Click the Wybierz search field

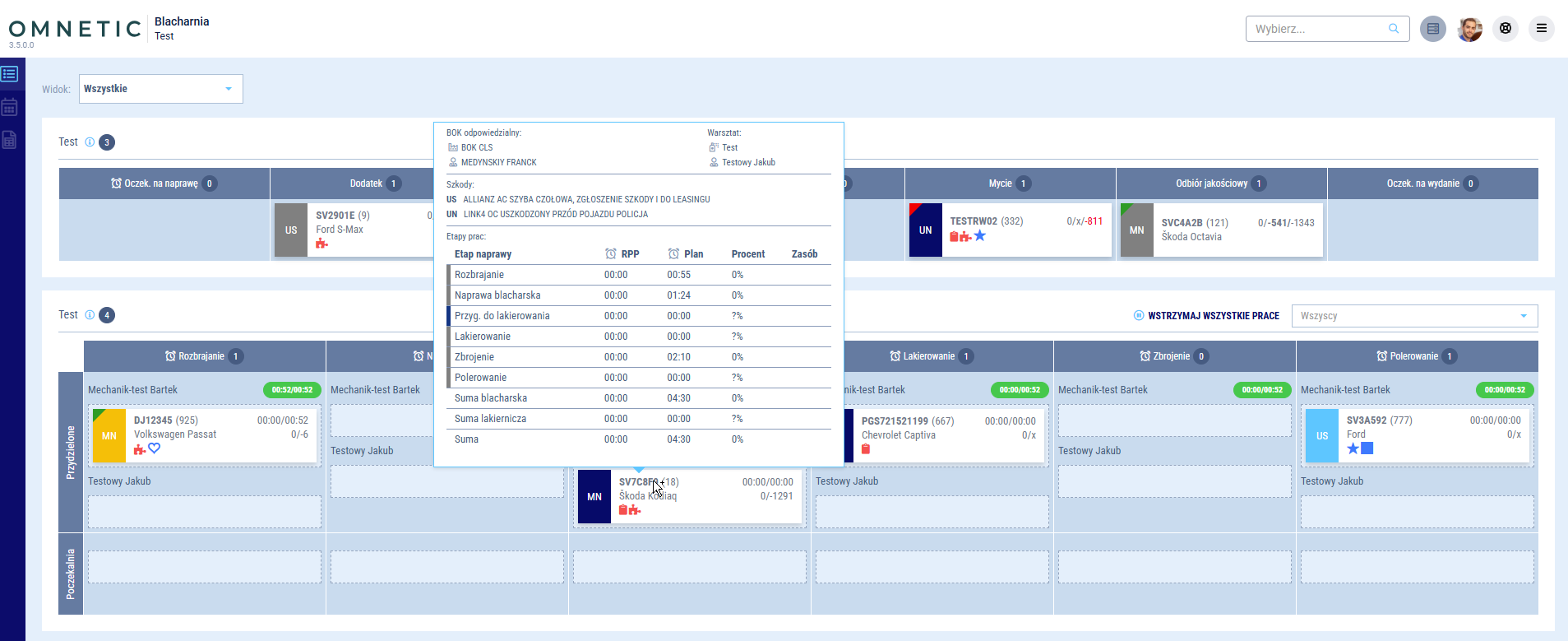pos(1318,29)
